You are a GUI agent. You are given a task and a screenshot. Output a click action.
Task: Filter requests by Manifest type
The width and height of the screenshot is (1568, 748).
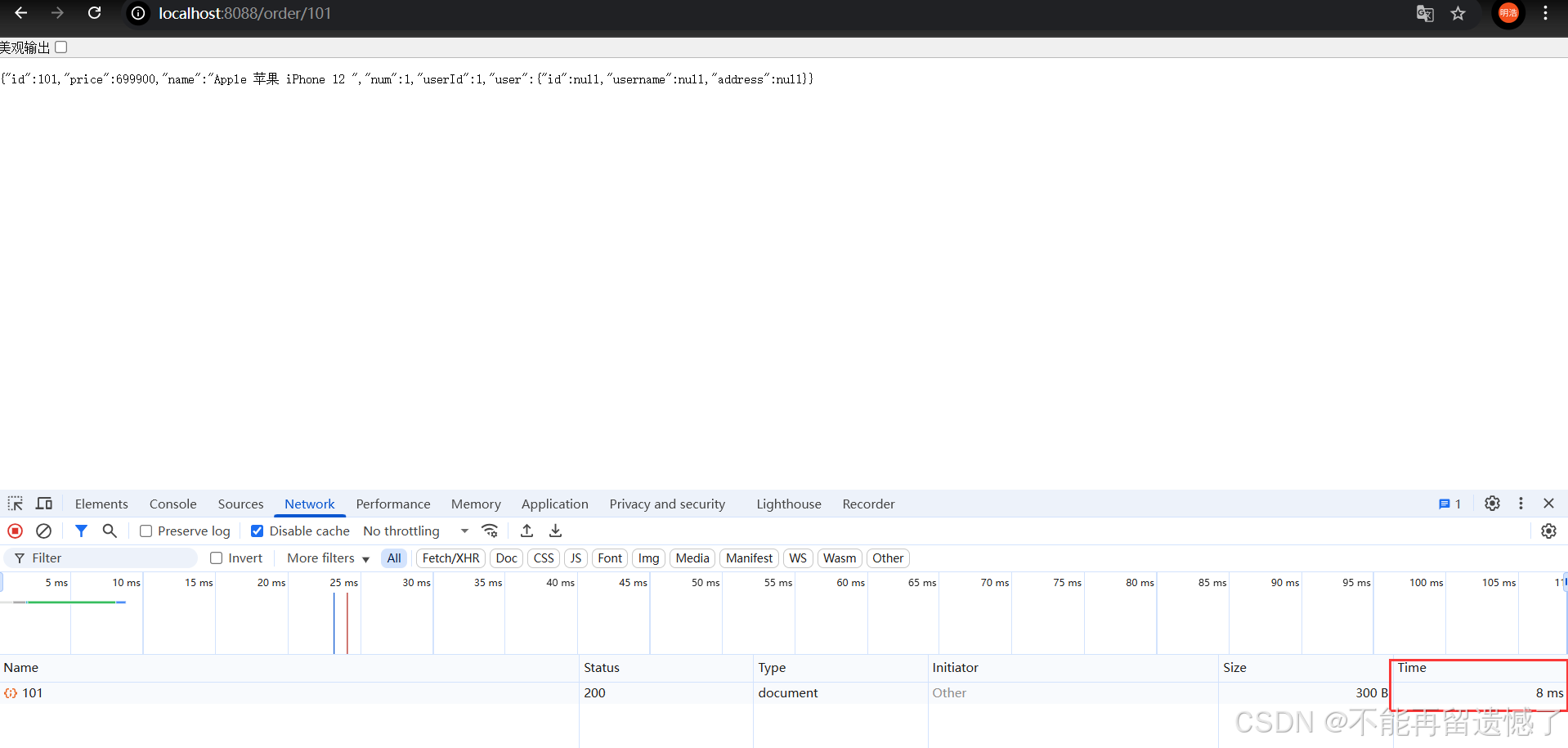(x=749, y=558)
